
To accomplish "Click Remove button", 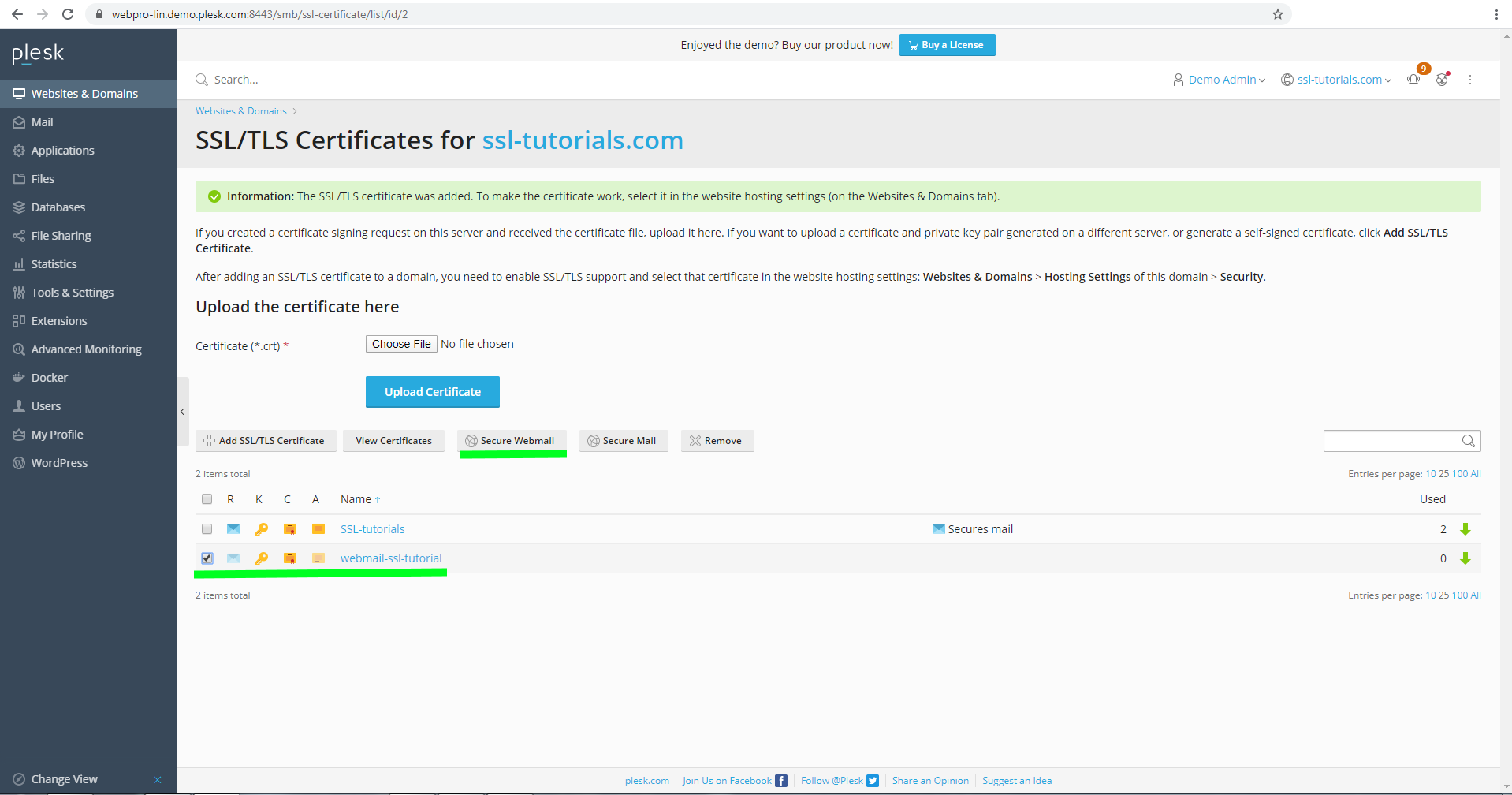I will (717, 441).
